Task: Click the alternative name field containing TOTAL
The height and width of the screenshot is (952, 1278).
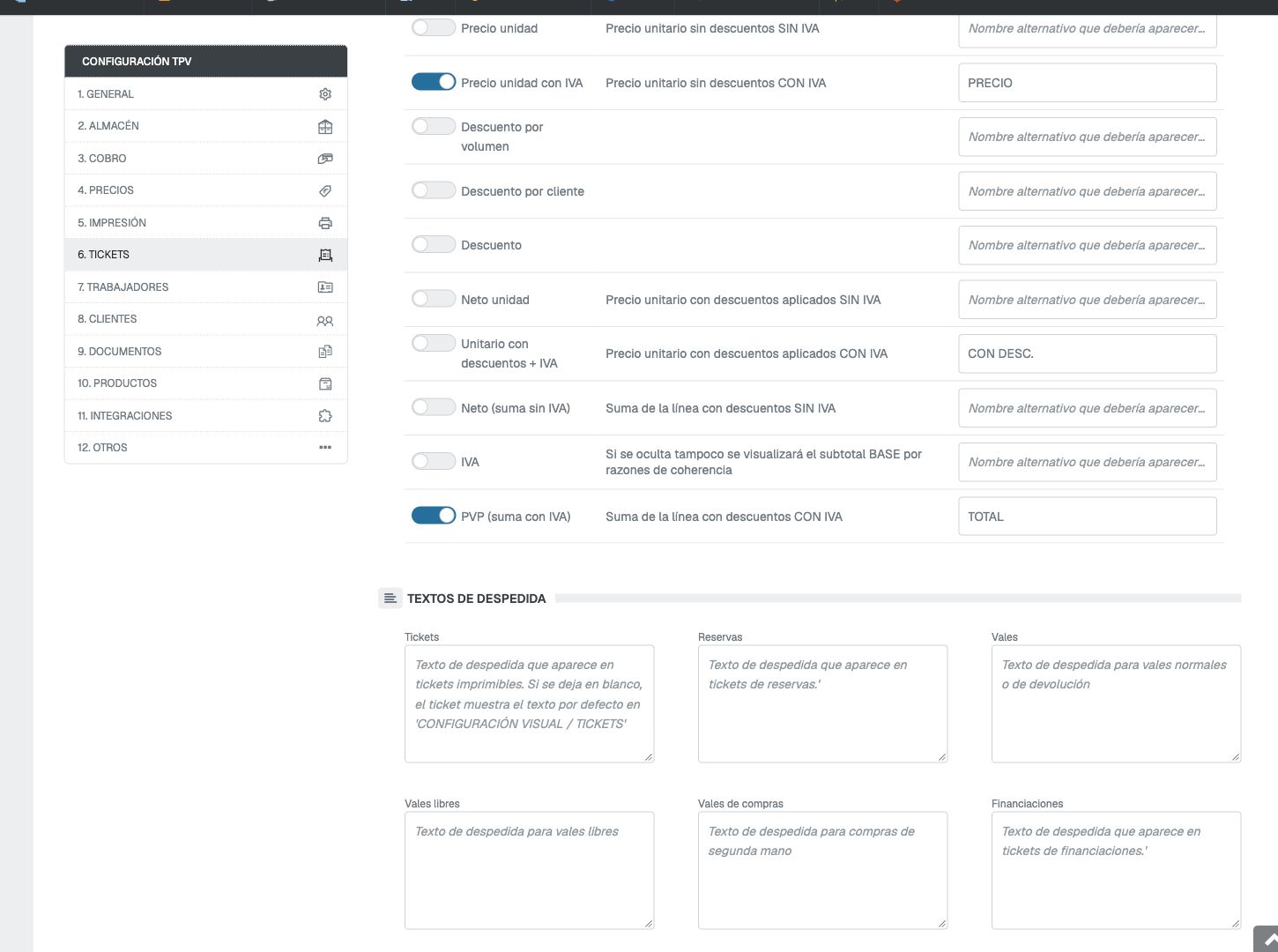Action: 1088,517
